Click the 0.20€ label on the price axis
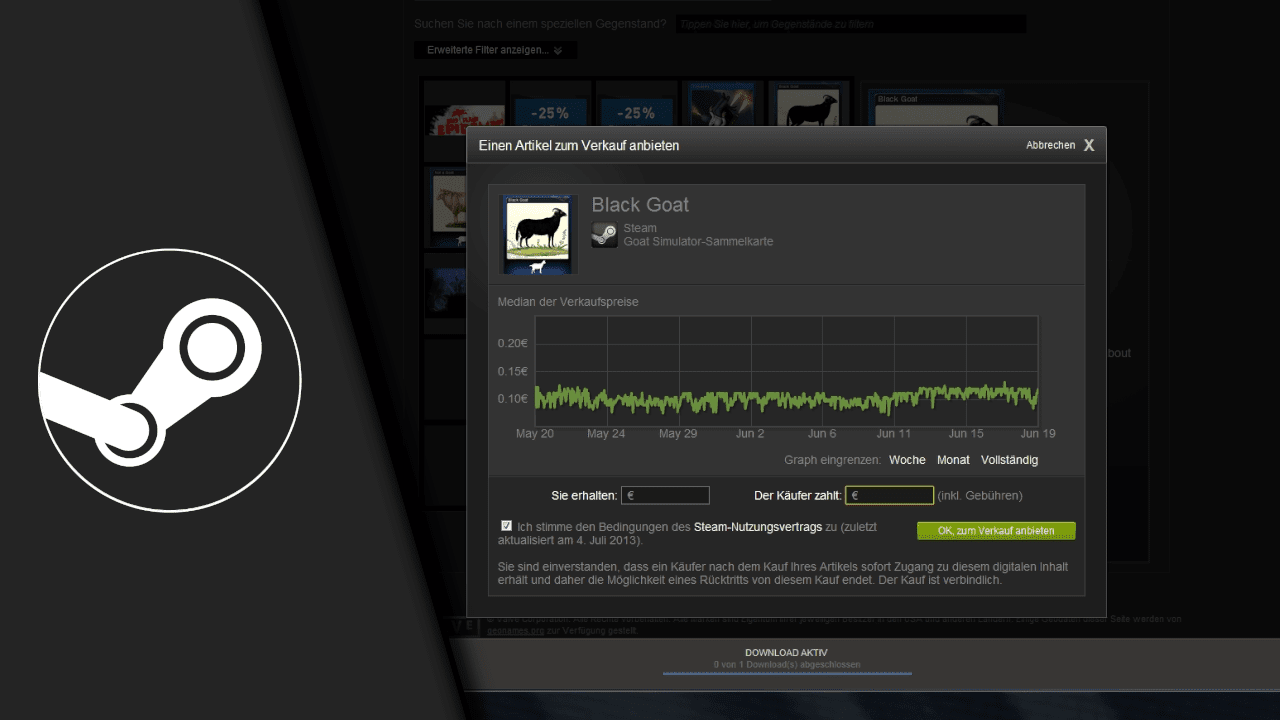The width and height of the screenshot is (1280, 720). pos(513,343)
